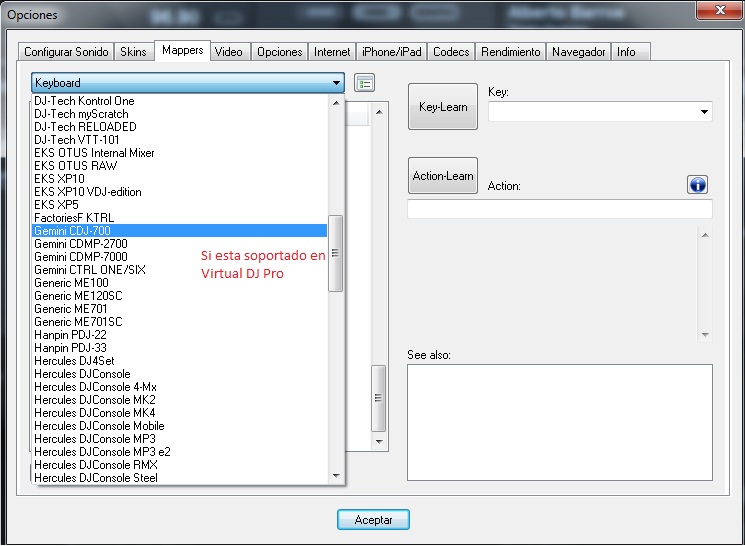Close the Opciones dialog window
Image resolution: width=745 pixels, height=546 pixels.
(719, 10)
